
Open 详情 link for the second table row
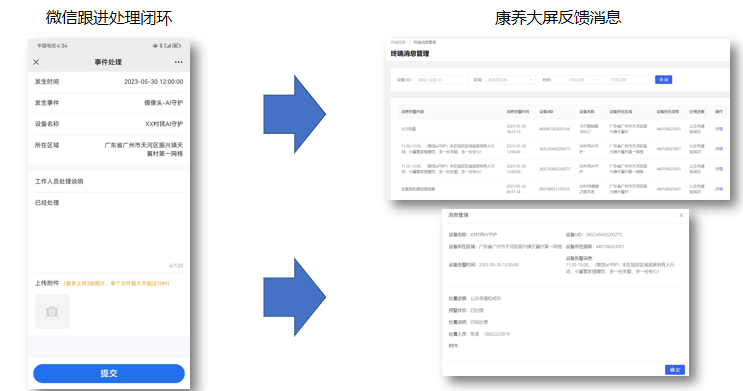coord(719,149)
